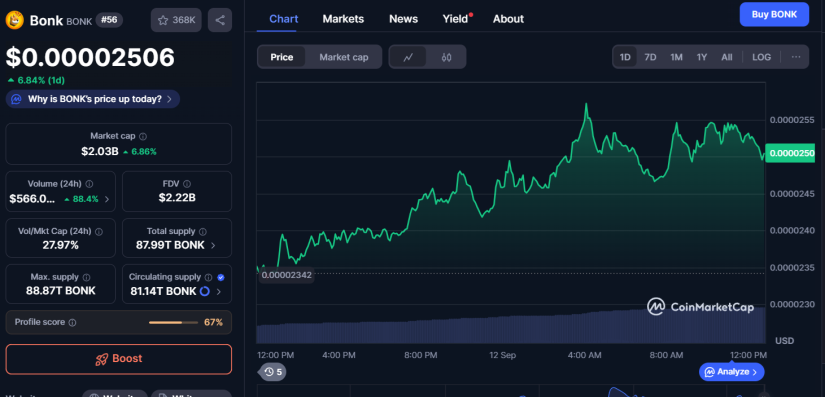
Task: Click the Profile score info icon
Action: click(x=73, y=322)
